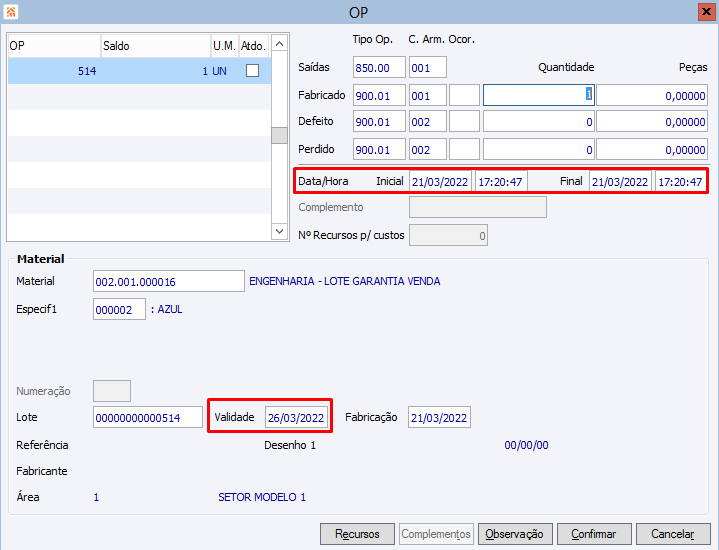Click the SETOR MODELO 1 text

tap(262, 497)
